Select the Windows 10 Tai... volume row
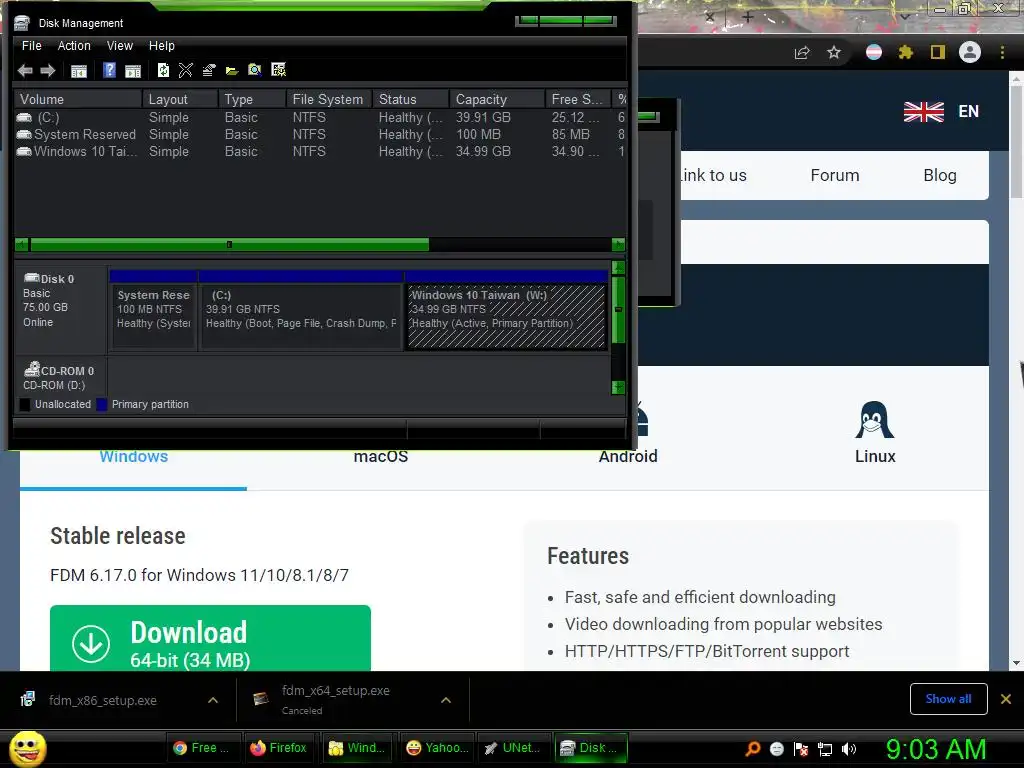The width and height of the screenshot is (1024, 768). pos(320,152)
